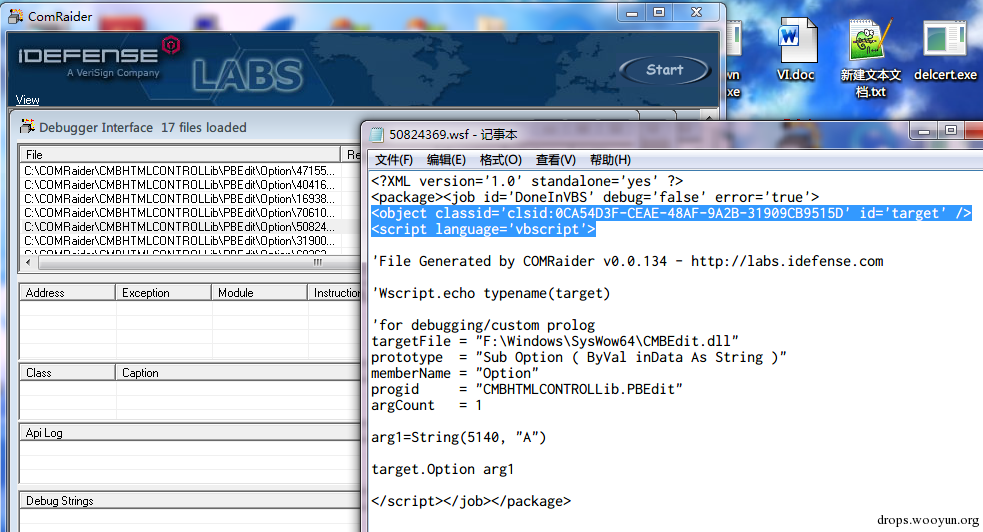Image resolution: width=983 pixels, height=532 pixels.
Task: Click the Start button in ComRaider
Action: [x=665, y=70]
